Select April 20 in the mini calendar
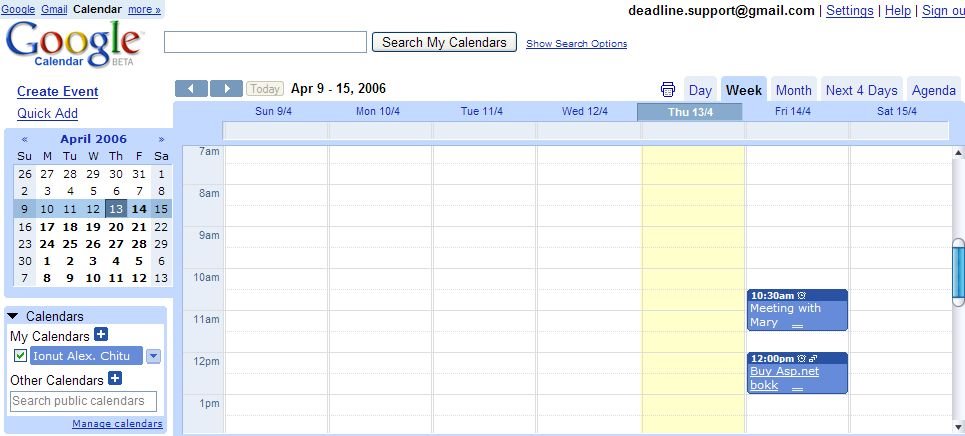Image resolution: width=965 pixels, height=436 pixels. (116, 227)
